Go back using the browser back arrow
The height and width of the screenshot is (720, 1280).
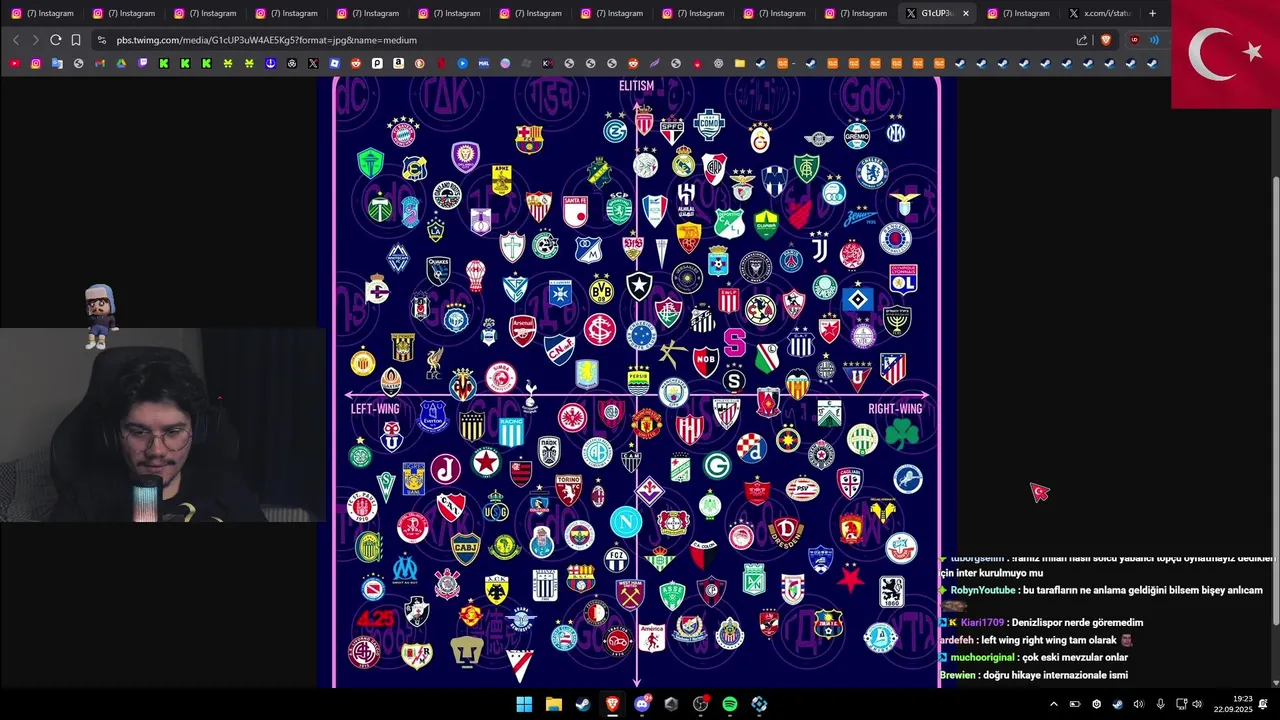click(15, 40)
